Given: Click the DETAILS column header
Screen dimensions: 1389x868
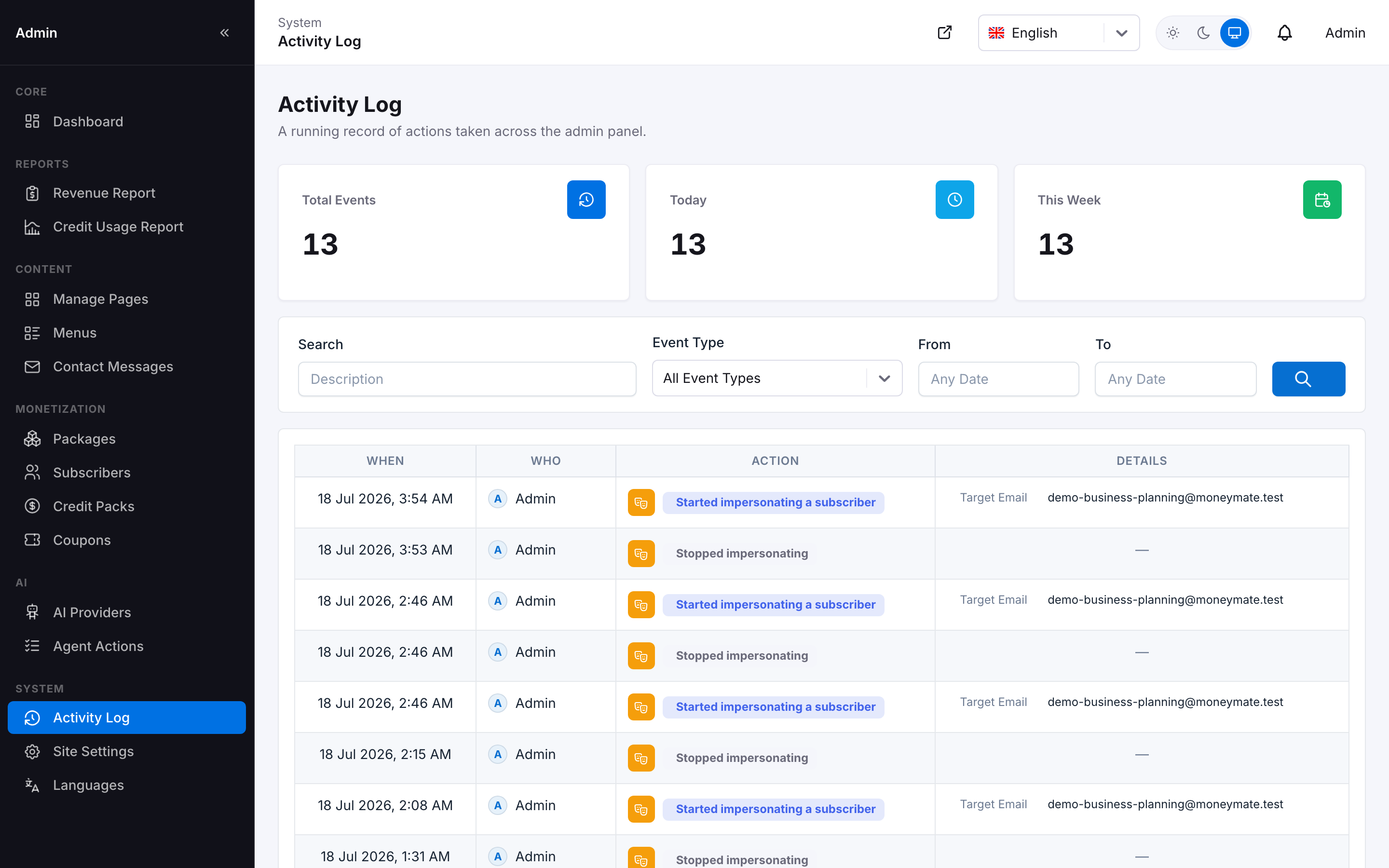Looking at the screenshot, I should [x=1141, y=461].
